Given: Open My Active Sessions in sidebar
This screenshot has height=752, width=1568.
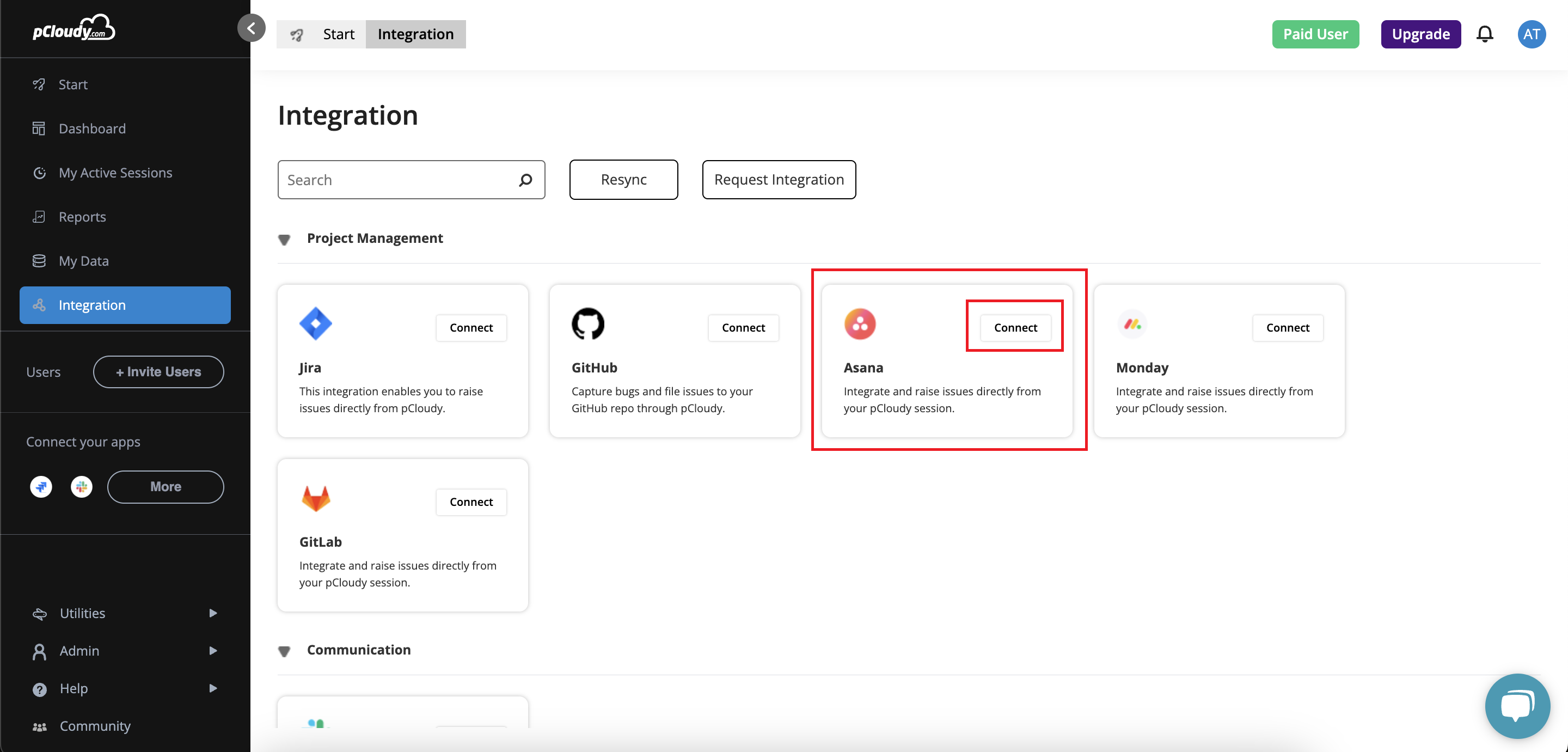Looking at the screenshot, I should pyautogui.click(x=115, y=173).
